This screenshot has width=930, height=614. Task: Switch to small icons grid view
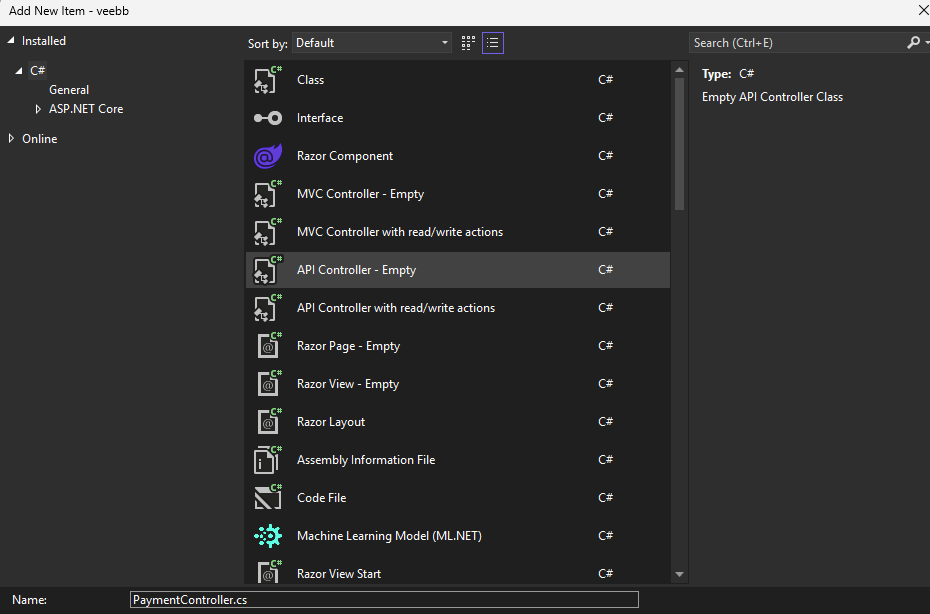(468, 43)
